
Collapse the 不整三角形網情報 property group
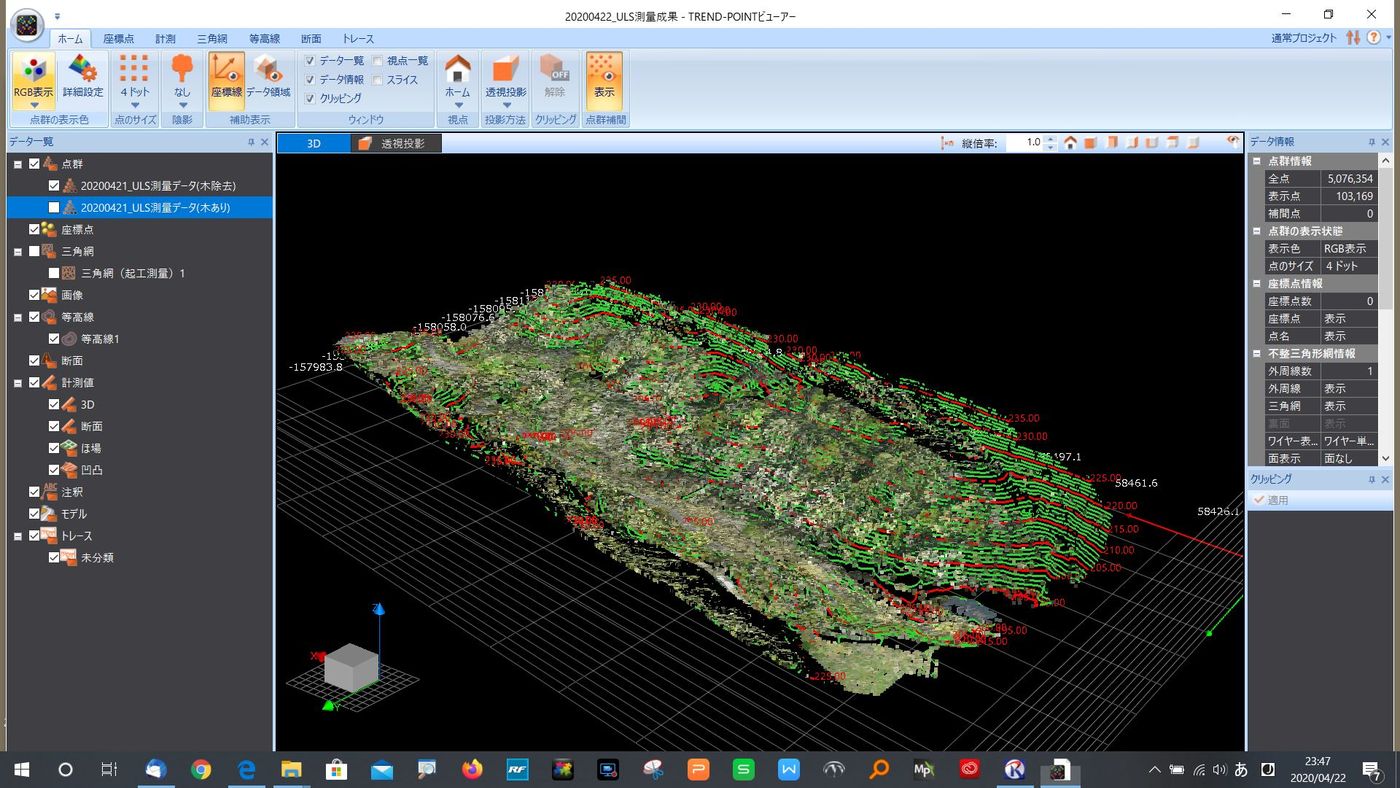coord(1257,353)
